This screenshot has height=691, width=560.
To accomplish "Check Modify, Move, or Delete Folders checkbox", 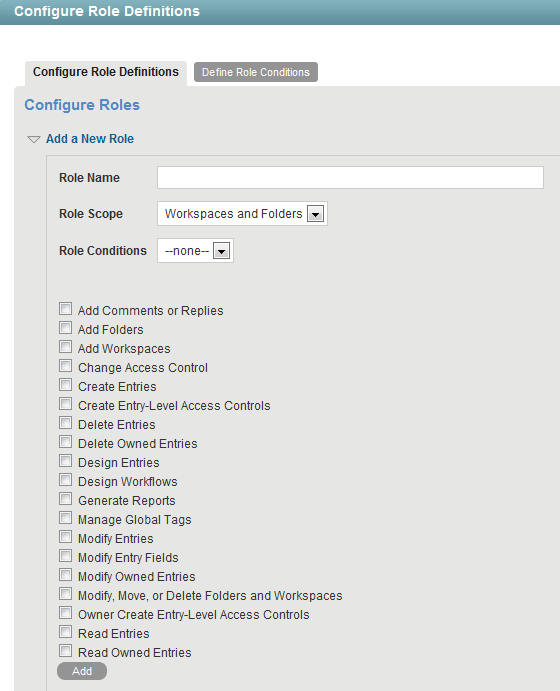I will tap(66, 594).
